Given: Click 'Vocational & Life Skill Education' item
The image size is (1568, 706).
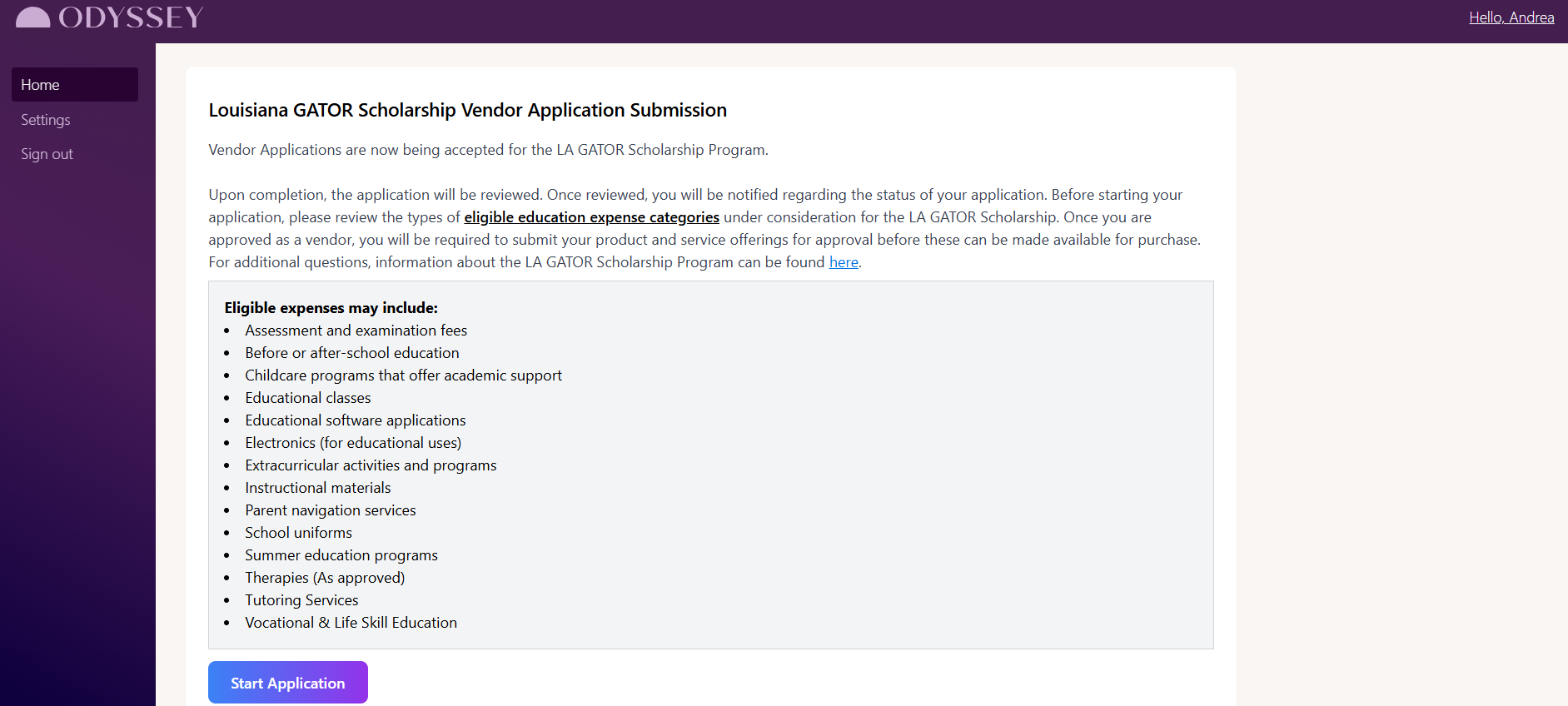Looking at the screenshot, I should 351,623.
